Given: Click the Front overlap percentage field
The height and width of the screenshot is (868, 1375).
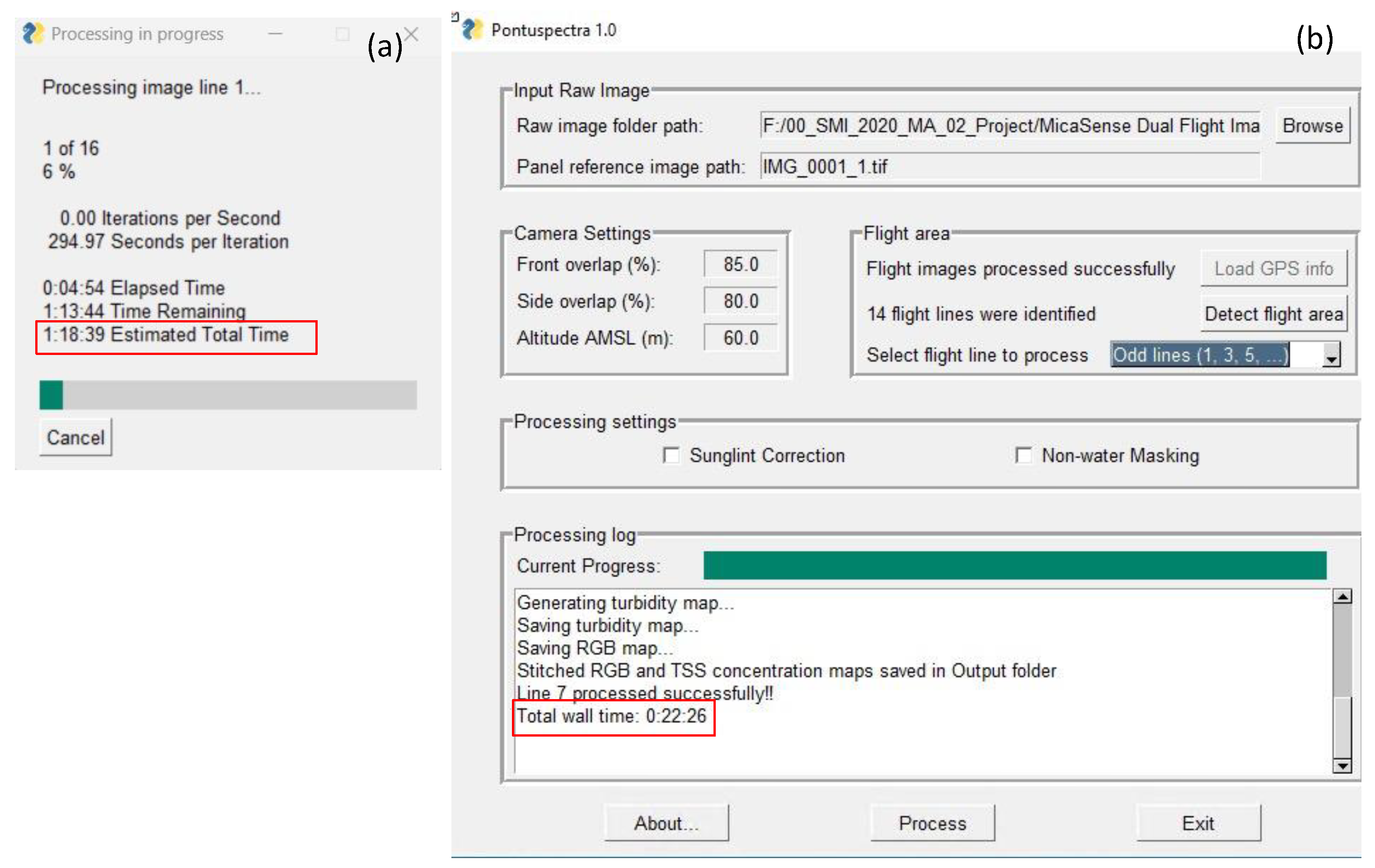Looking at the screenshot, I should tap(741, 264).
